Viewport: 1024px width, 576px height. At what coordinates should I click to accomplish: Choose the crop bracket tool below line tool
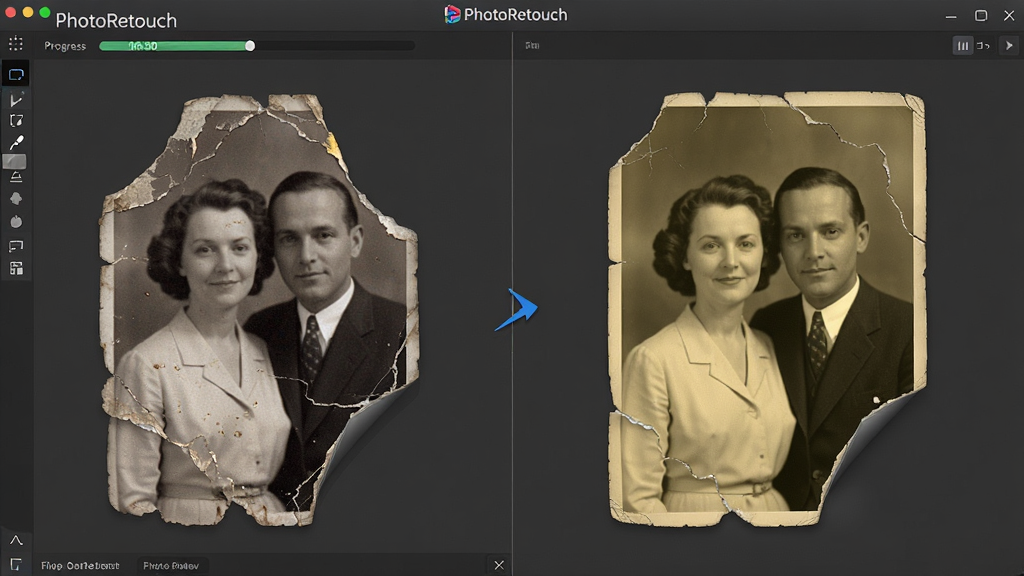[16, 121]
